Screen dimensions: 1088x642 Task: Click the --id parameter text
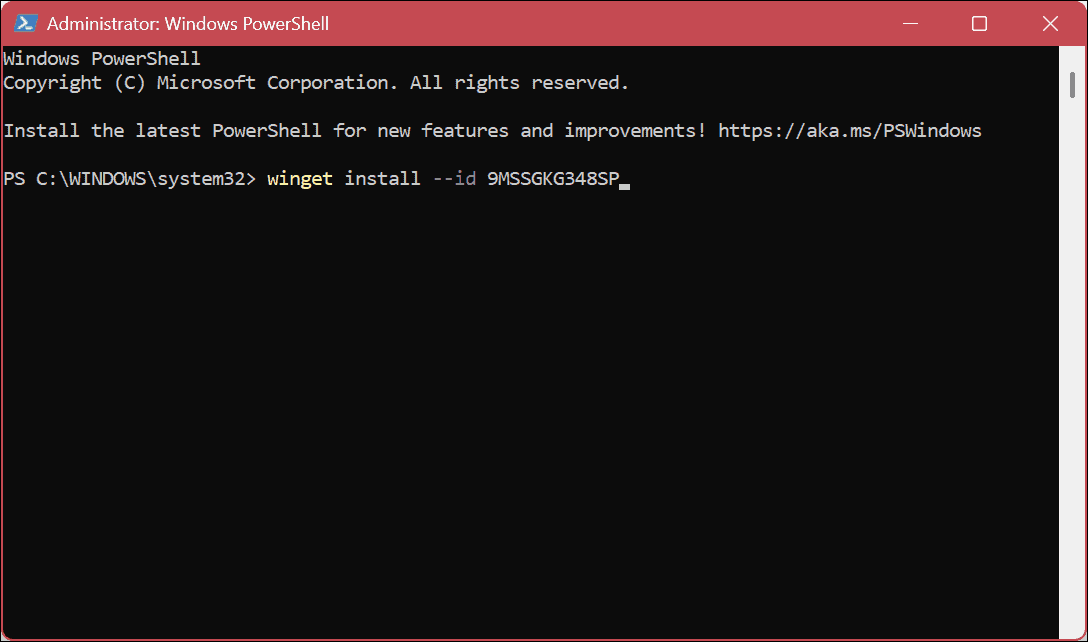(456, 178)
